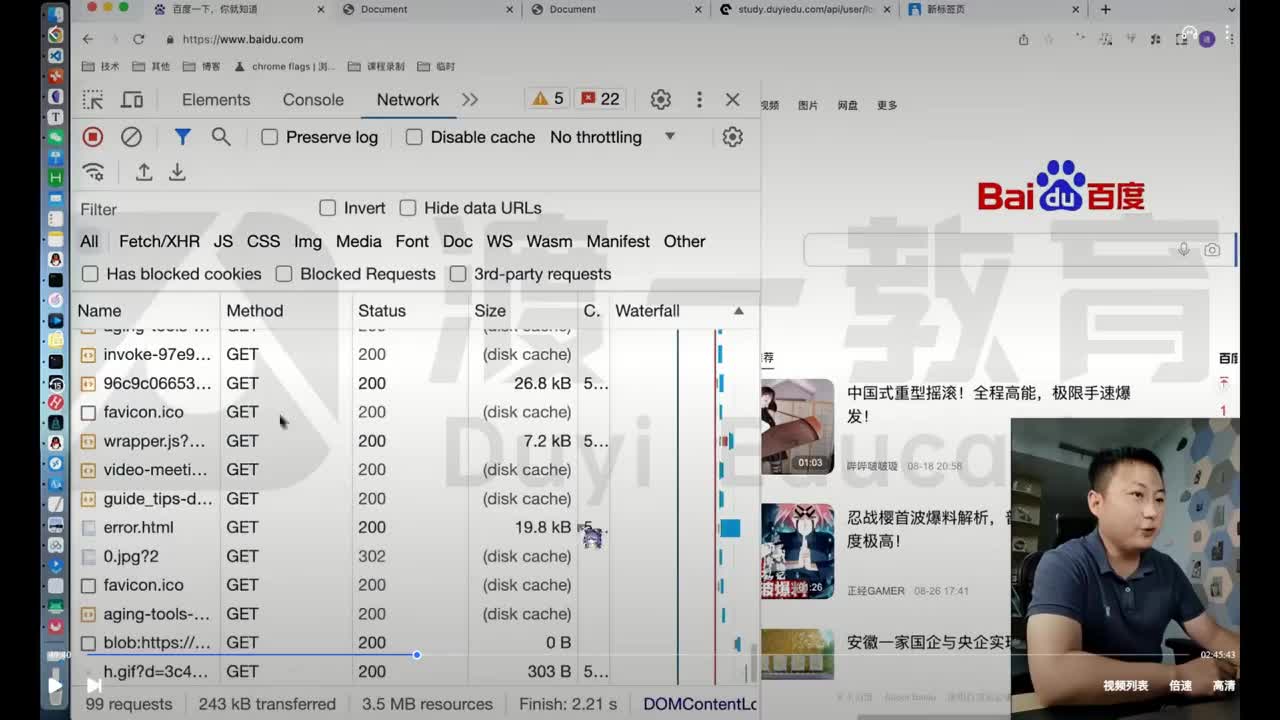Toggle the device toolbar icon
Screen dimensions: 1280x720
pos(132,100)
